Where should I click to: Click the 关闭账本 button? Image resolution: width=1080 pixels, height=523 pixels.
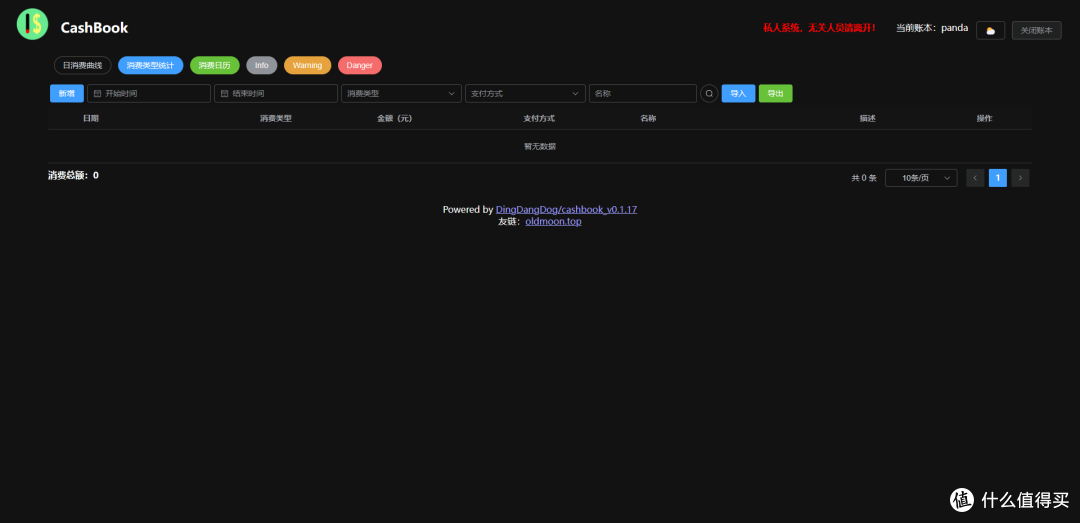1037,30
